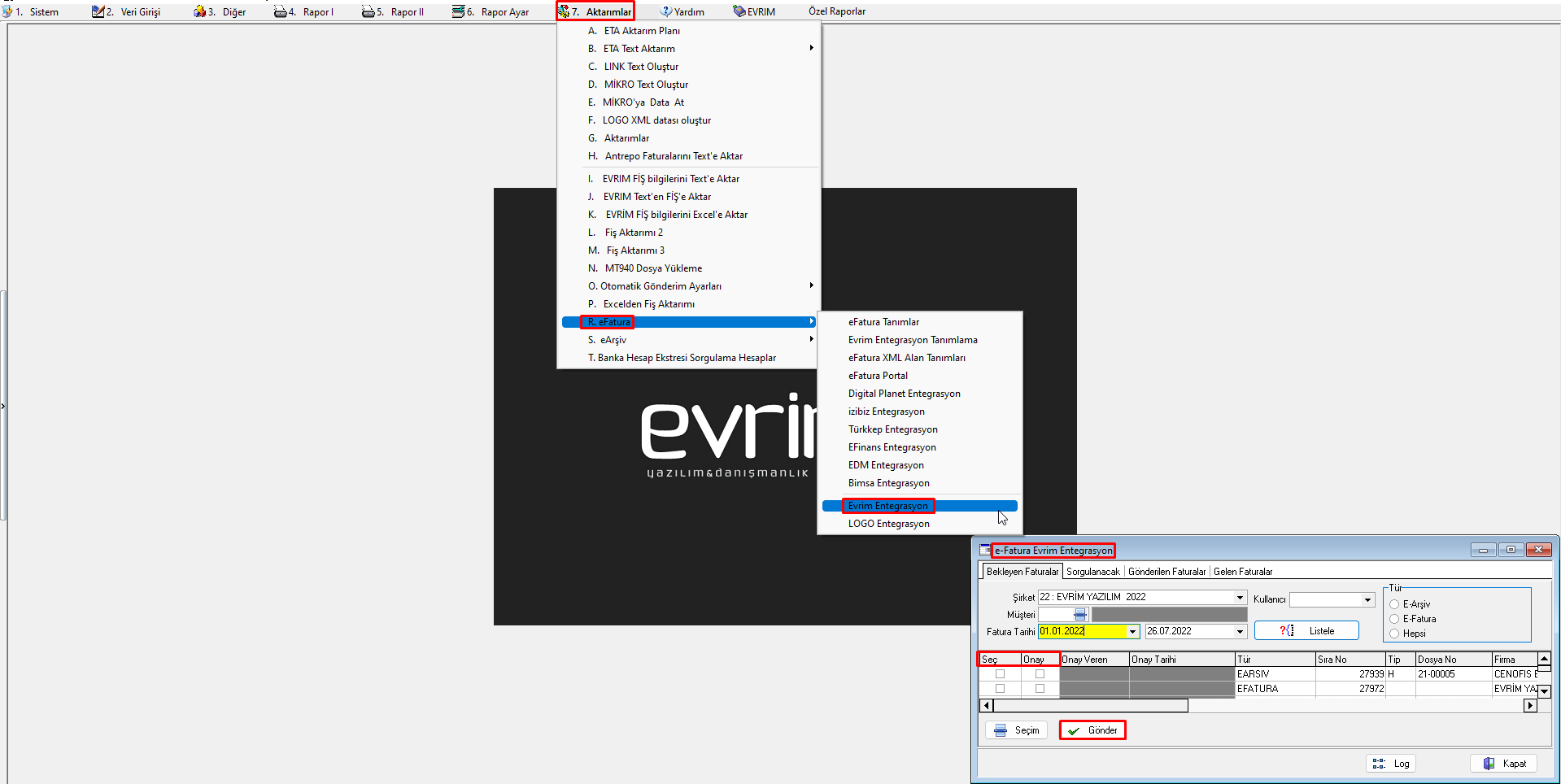Check Onay box for EFATURA row
Screen dimensions: 1561x784
click(1040, 689)
